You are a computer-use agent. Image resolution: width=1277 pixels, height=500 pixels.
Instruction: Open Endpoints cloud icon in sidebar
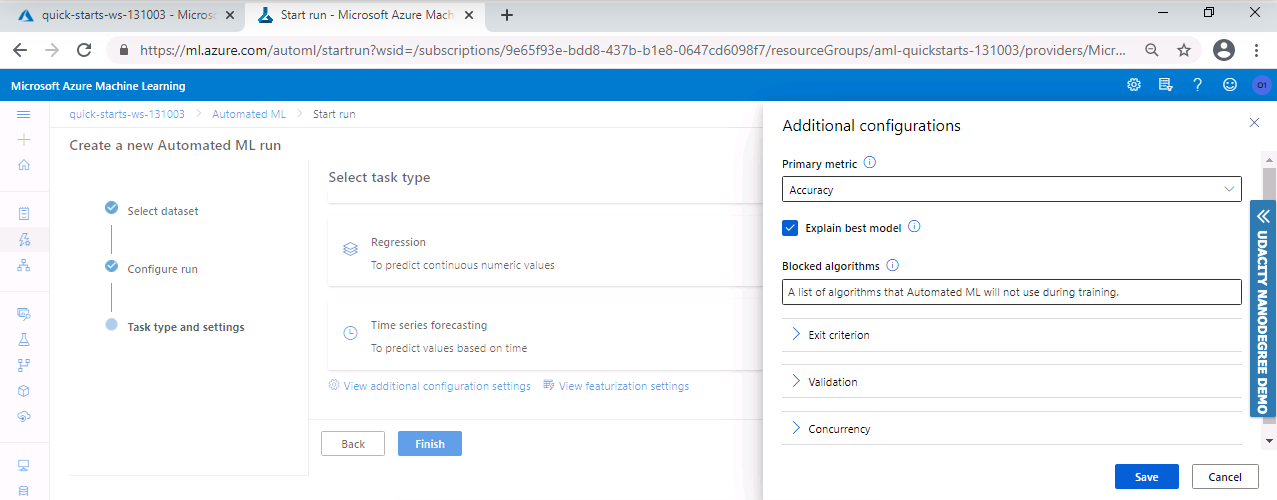pyautogui.click(x=24, y=417)
